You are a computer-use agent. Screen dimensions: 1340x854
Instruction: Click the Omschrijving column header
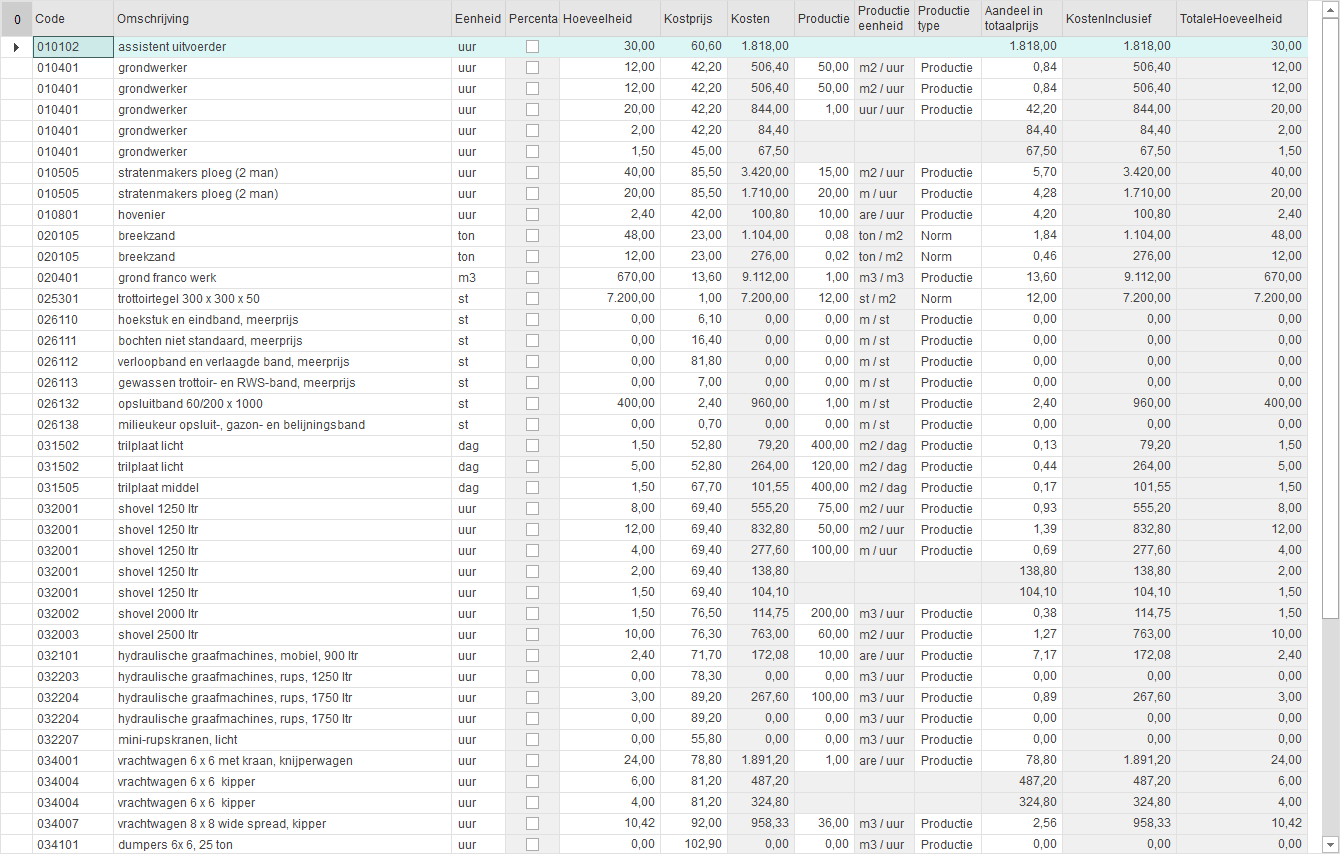pos(282,19)
